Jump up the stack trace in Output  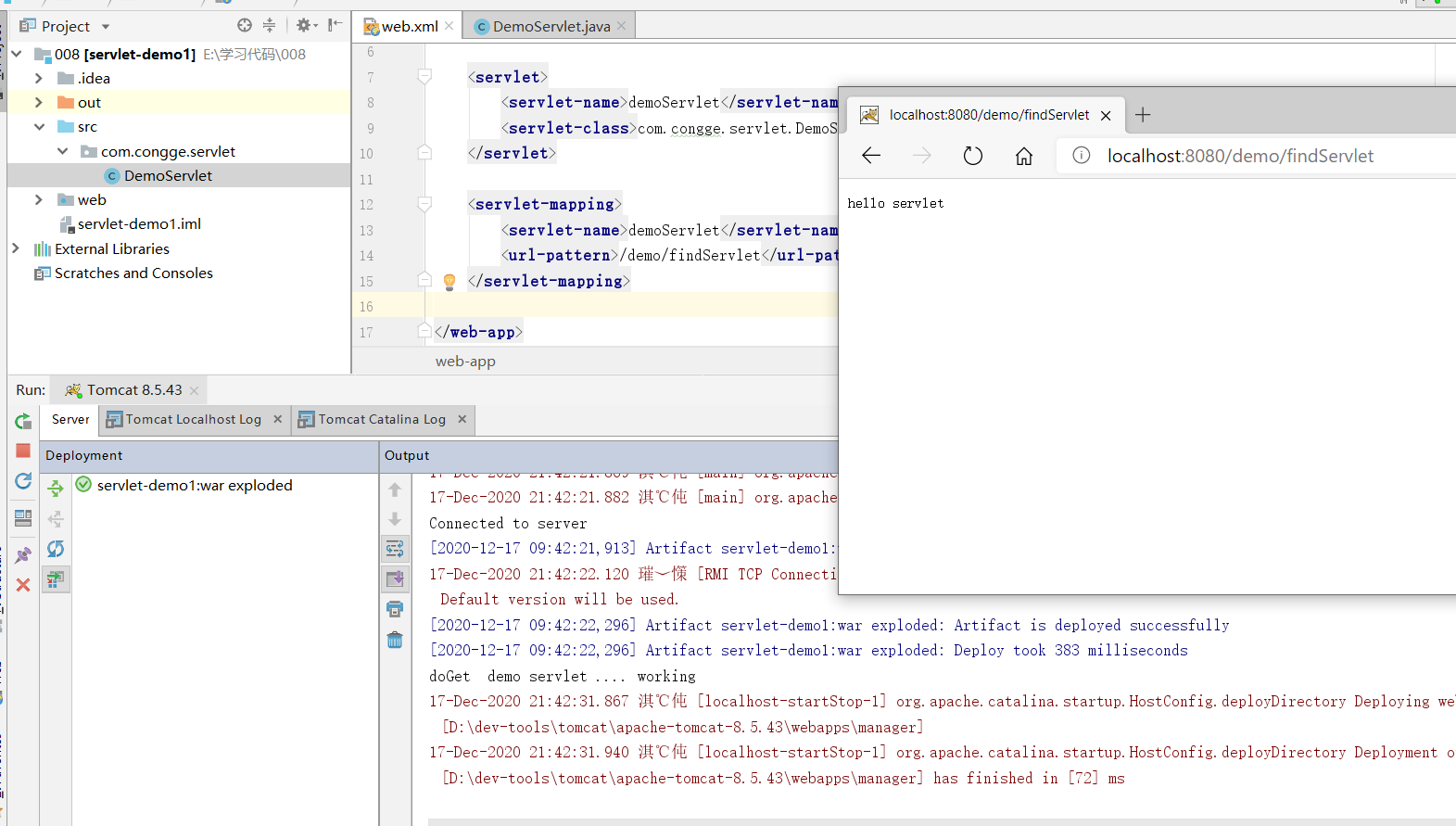click(x=395, y=489)
